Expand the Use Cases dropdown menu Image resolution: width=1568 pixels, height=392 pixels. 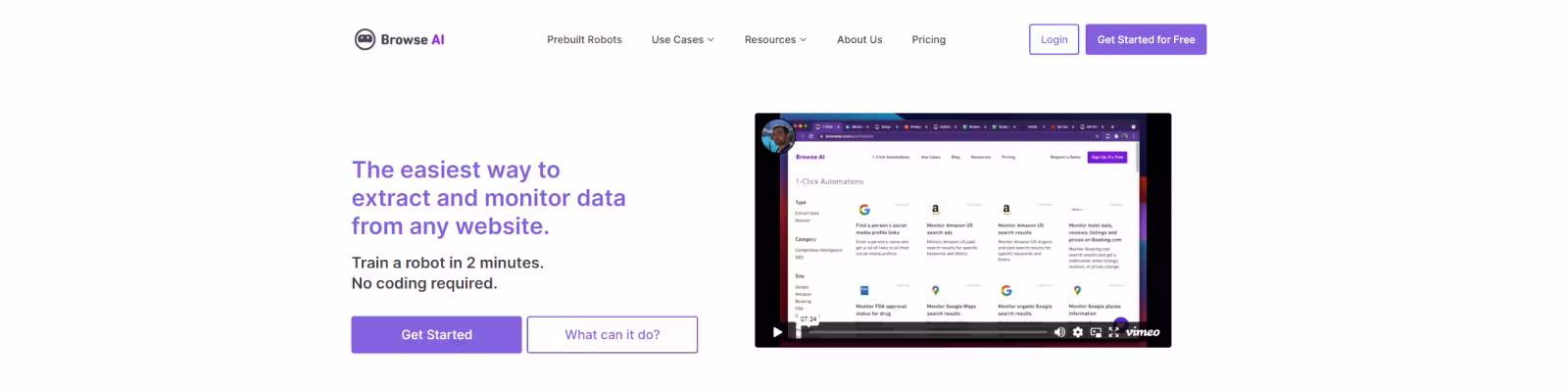(682, 40)
